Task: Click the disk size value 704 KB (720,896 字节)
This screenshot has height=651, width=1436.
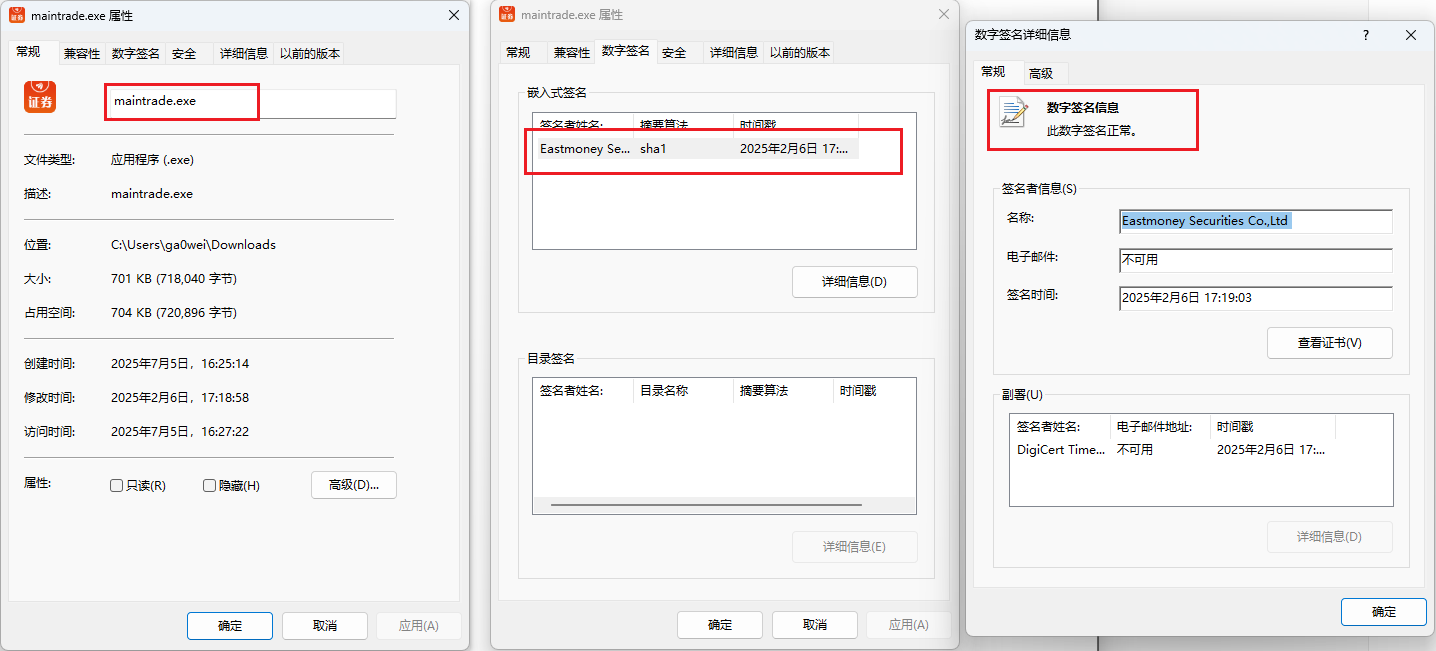Action: pyautogui.click(x=174, y=313)
